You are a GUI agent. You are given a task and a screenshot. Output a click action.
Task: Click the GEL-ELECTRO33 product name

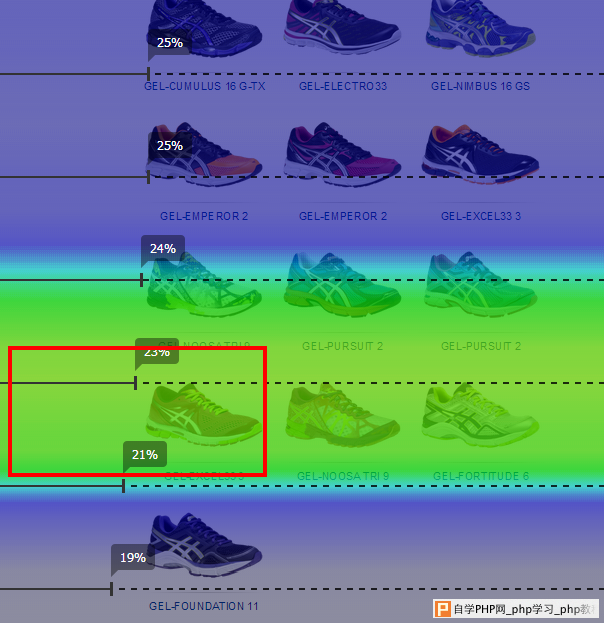click(343, 86)
